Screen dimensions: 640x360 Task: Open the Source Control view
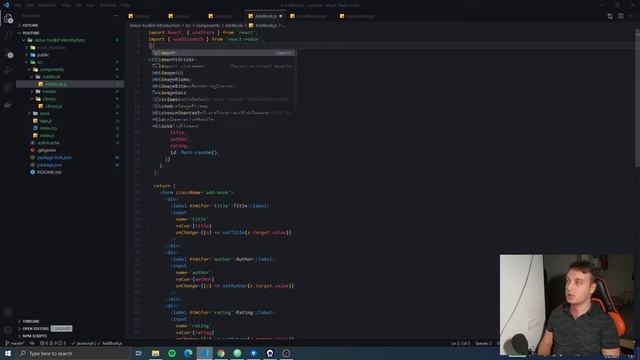8,53
